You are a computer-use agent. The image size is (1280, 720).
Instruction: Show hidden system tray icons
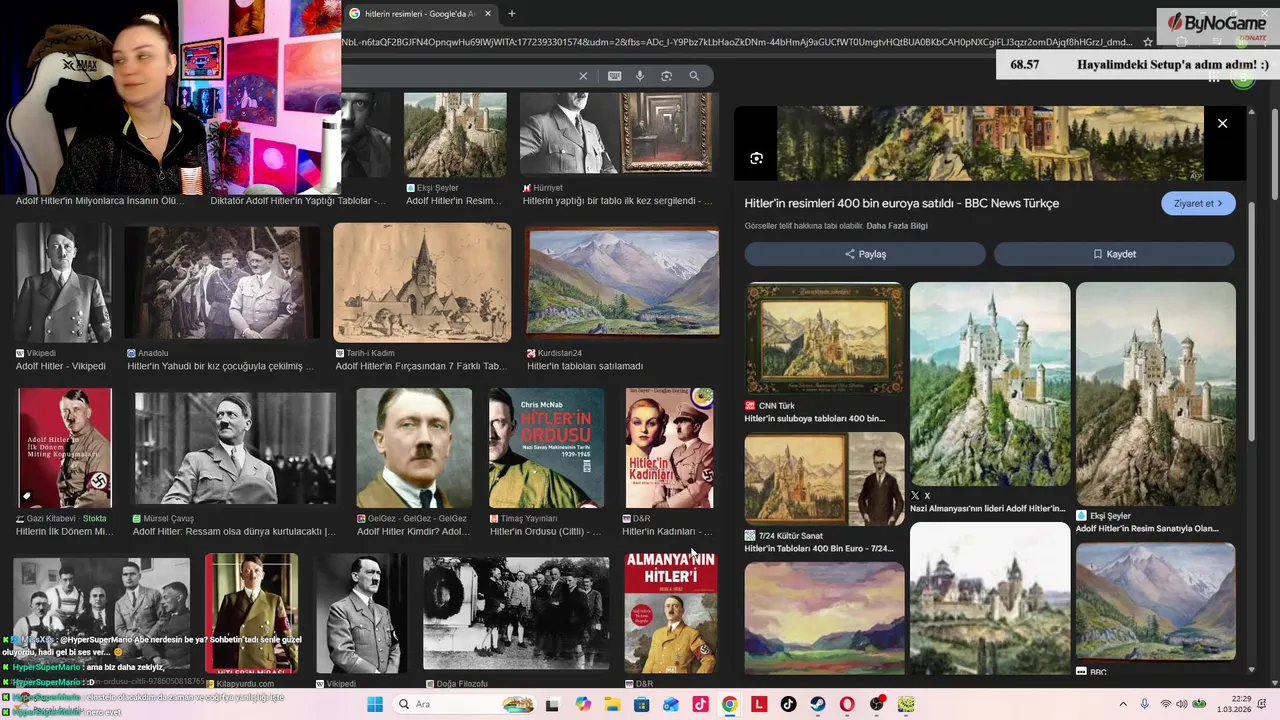[x=1122, y=704]
